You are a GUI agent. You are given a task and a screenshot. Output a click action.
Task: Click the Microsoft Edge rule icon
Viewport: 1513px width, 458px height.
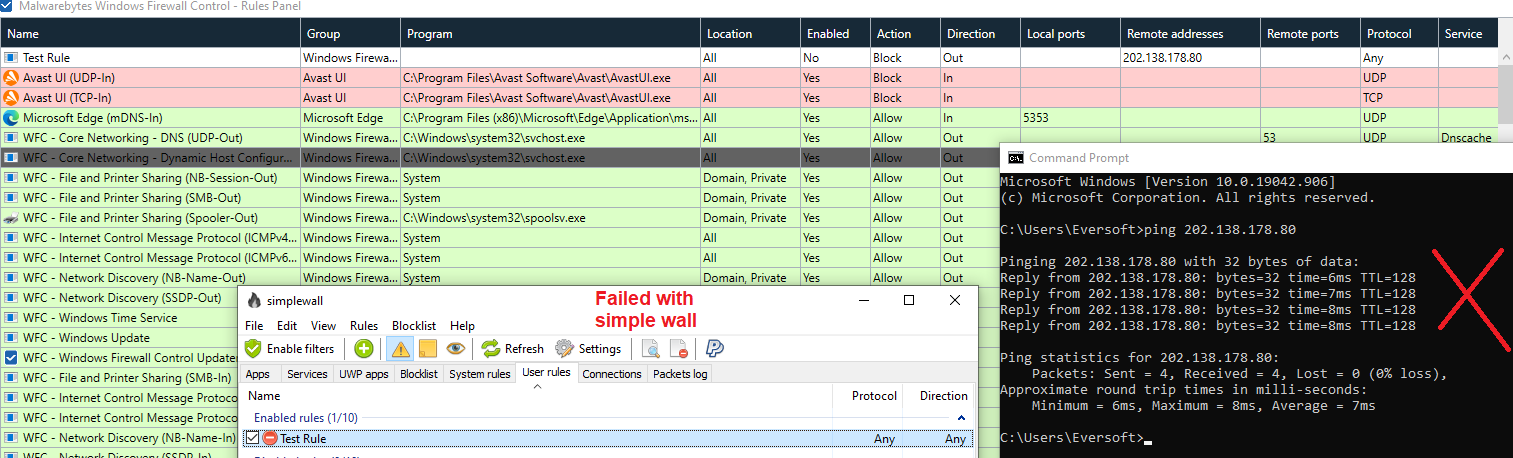(11, 118)
